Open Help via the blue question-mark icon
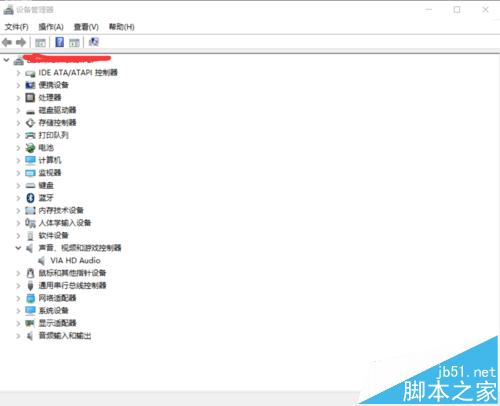Image resolution: width=500 pixels, height=406 pixels. [60, 42]
